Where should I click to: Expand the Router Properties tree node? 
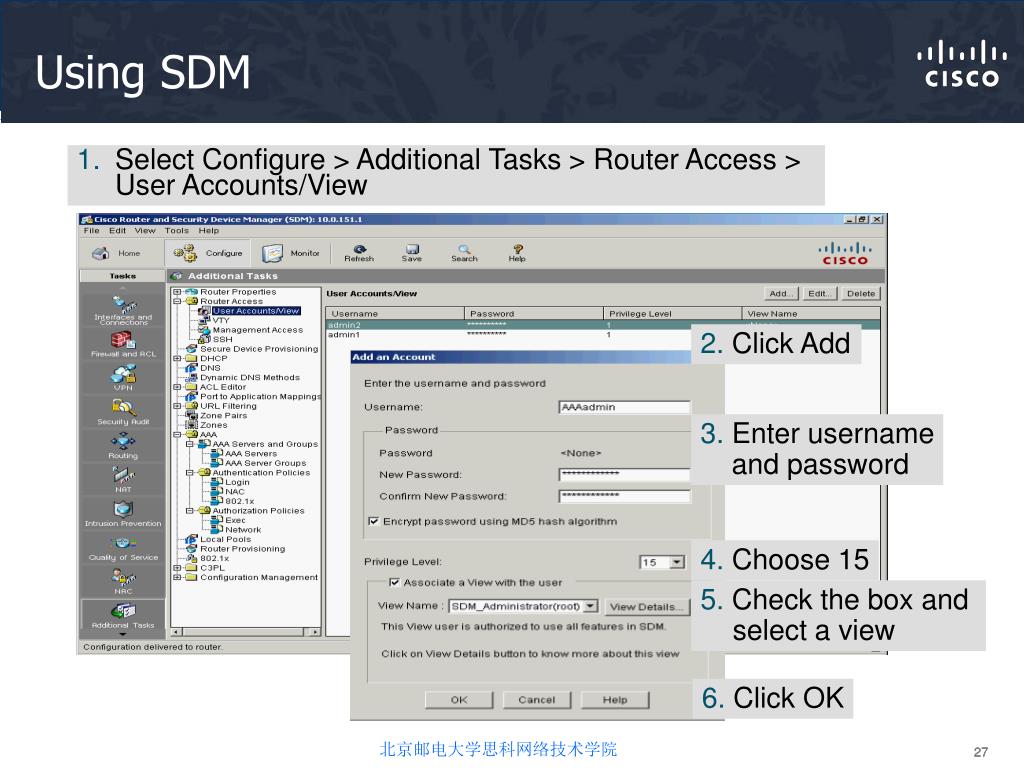(177, 292)
